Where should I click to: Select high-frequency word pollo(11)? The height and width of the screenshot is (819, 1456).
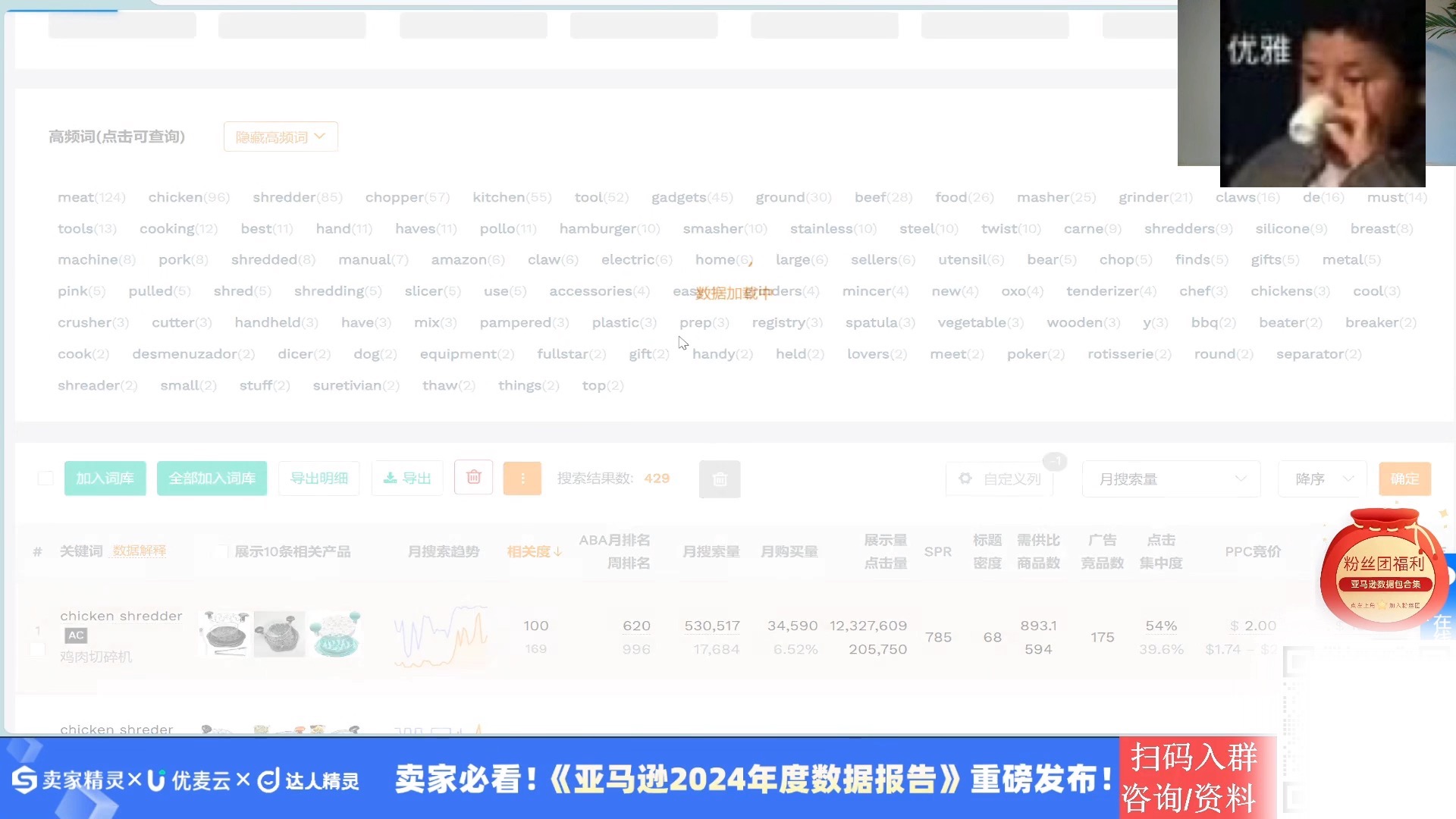point(507,228)
